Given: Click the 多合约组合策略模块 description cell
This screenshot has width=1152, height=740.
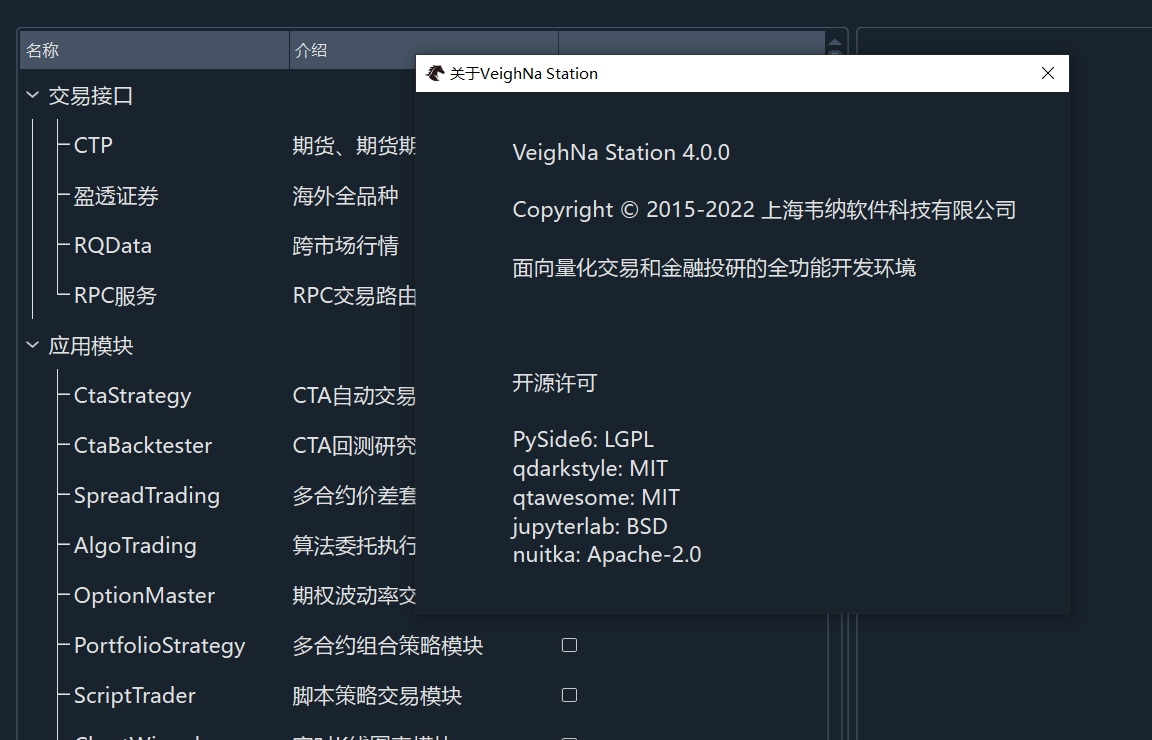Looking at the screenshot, I should coord(388,646).
